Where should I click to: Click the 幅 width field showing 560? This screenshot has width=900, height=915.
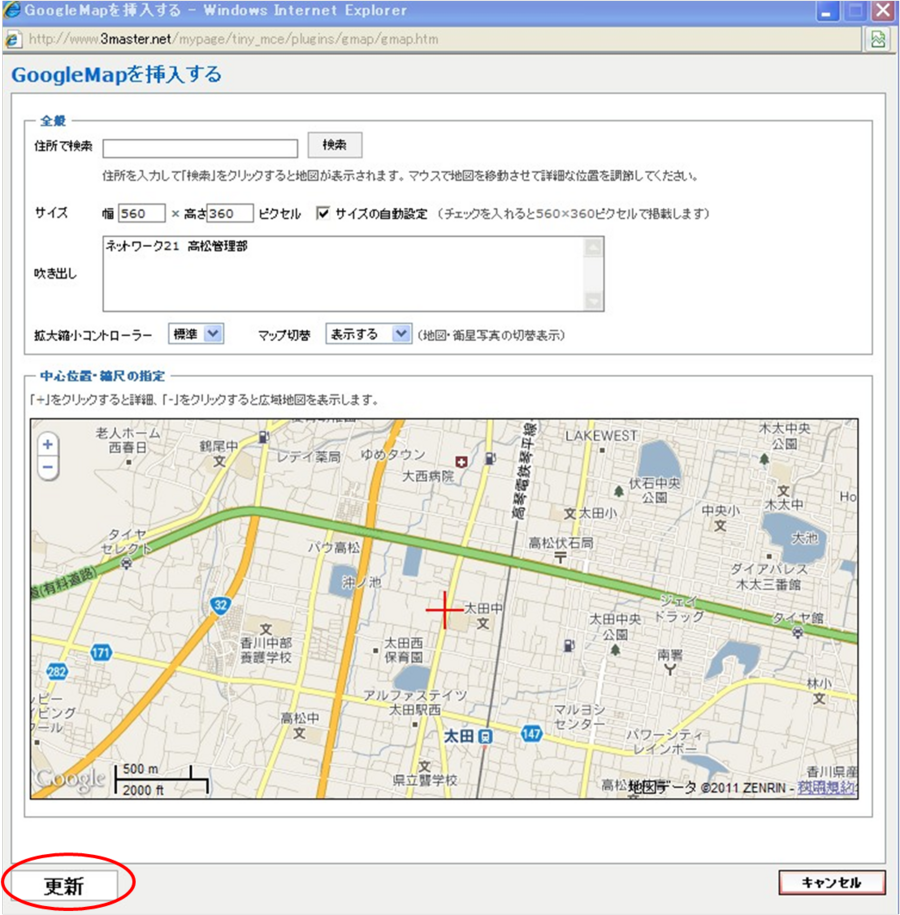point(142,214)
